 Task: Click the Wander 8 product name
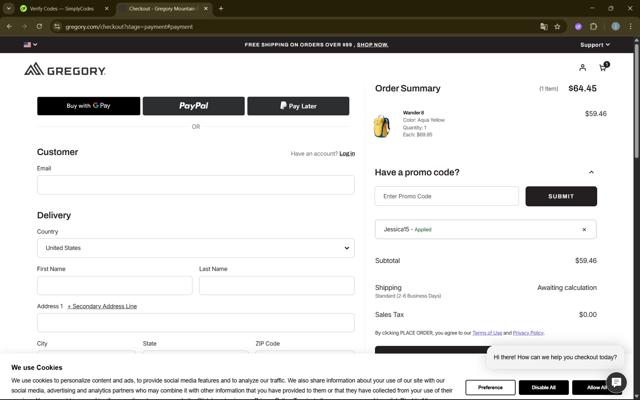[x=413, y=113]
